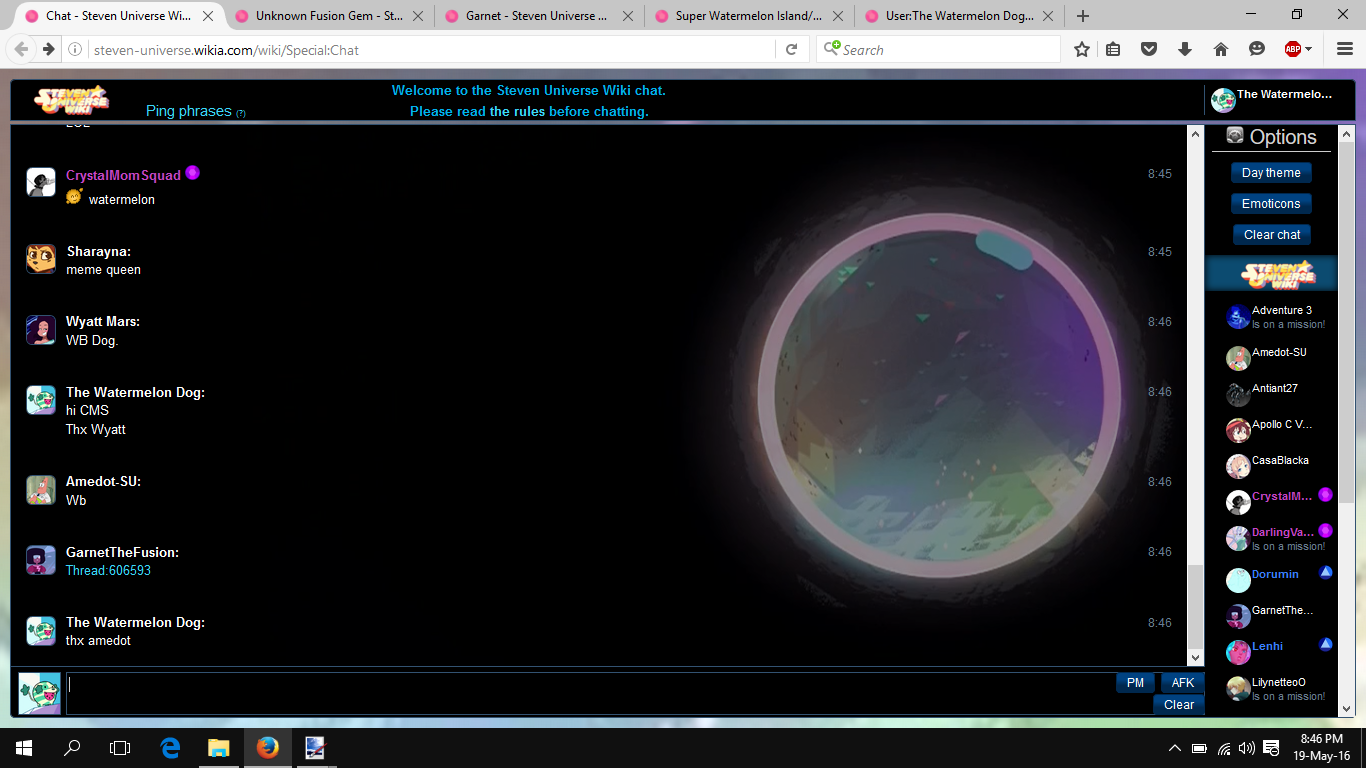1366x768 pixels.
Task: Open a new browser tab
Action: pos(1083,16)
